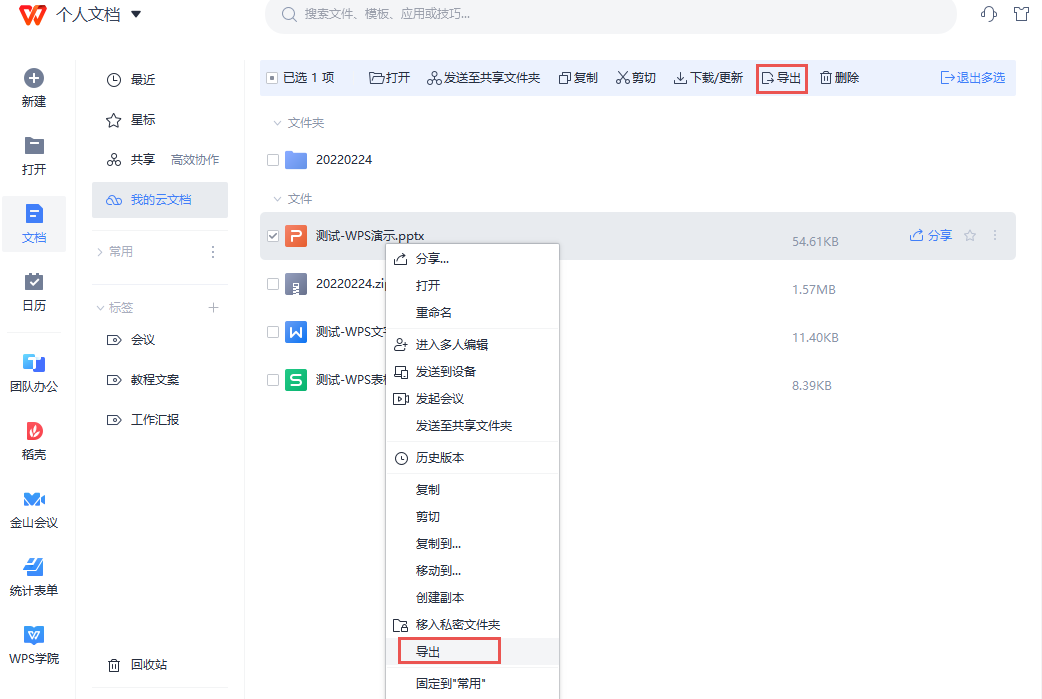
Task: Select 我的云文档 in navigation
Action: [160, 200]
